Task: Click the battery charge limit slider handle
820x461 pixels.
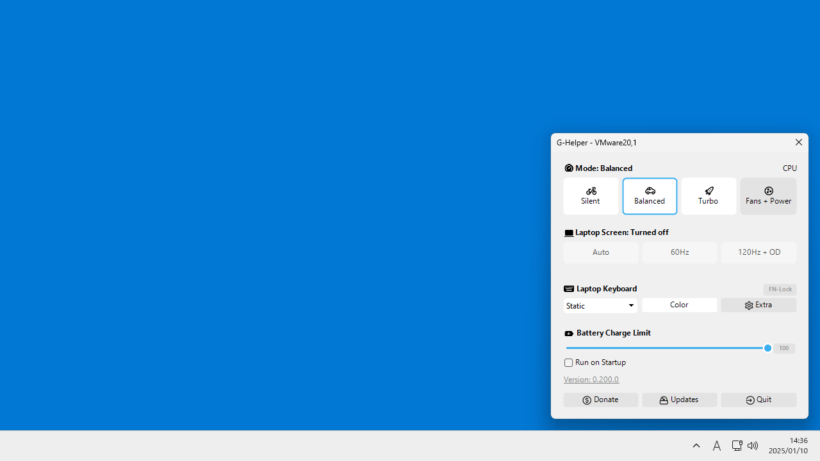Action: [x=767, y=348]
